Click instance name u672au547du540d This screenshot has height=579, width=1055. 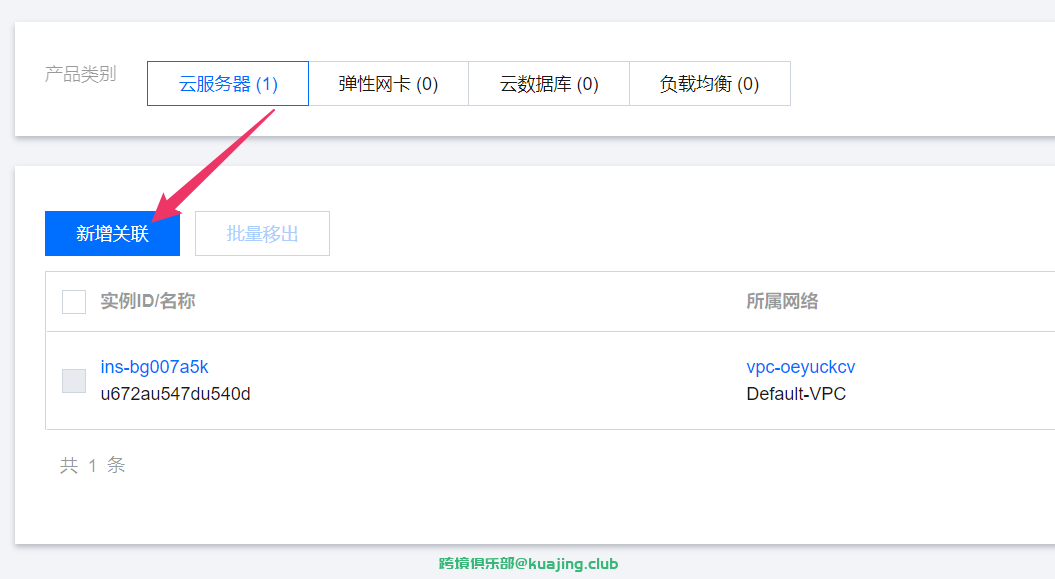click(176, 394)
